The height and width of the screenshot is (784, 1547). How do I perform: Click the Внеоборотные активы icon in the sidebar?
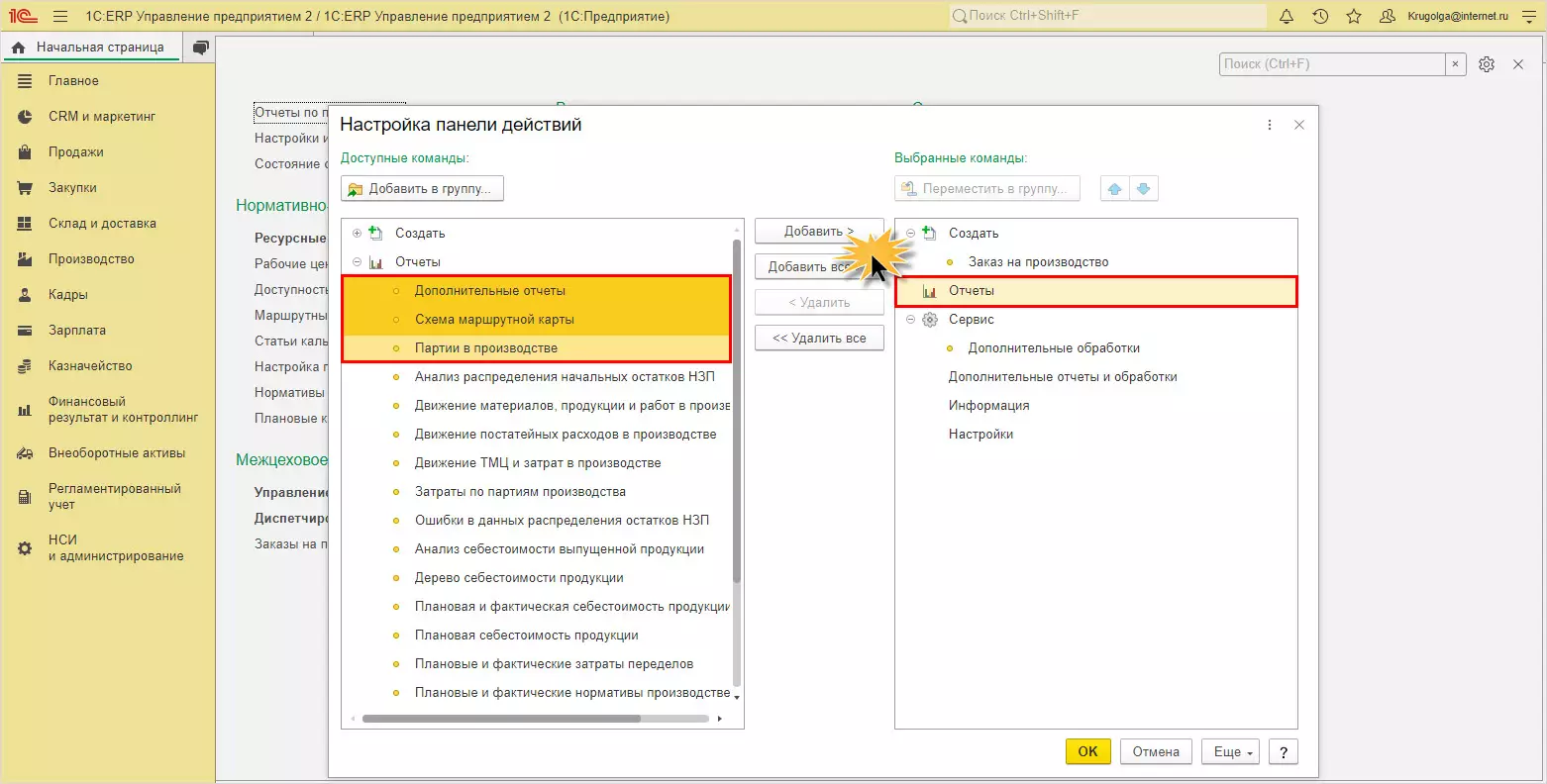(25, 453)
